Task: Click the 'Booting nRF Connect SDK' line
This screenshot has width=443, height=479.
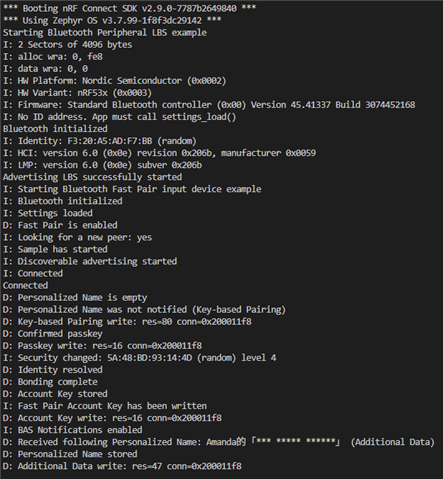Action: (129, 8)
